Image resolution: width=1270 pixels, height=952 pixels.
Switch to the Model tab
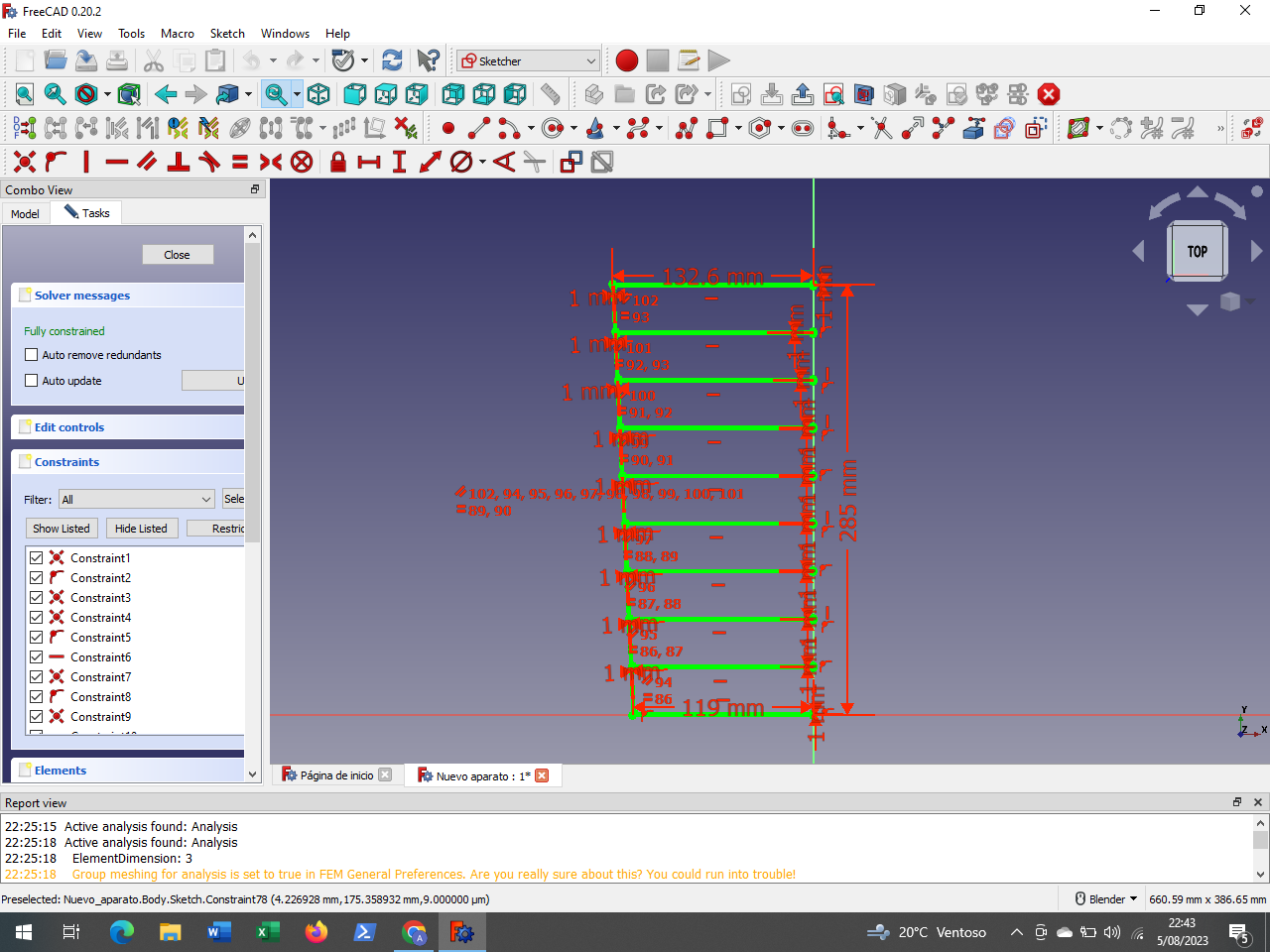tap(25, 212)
